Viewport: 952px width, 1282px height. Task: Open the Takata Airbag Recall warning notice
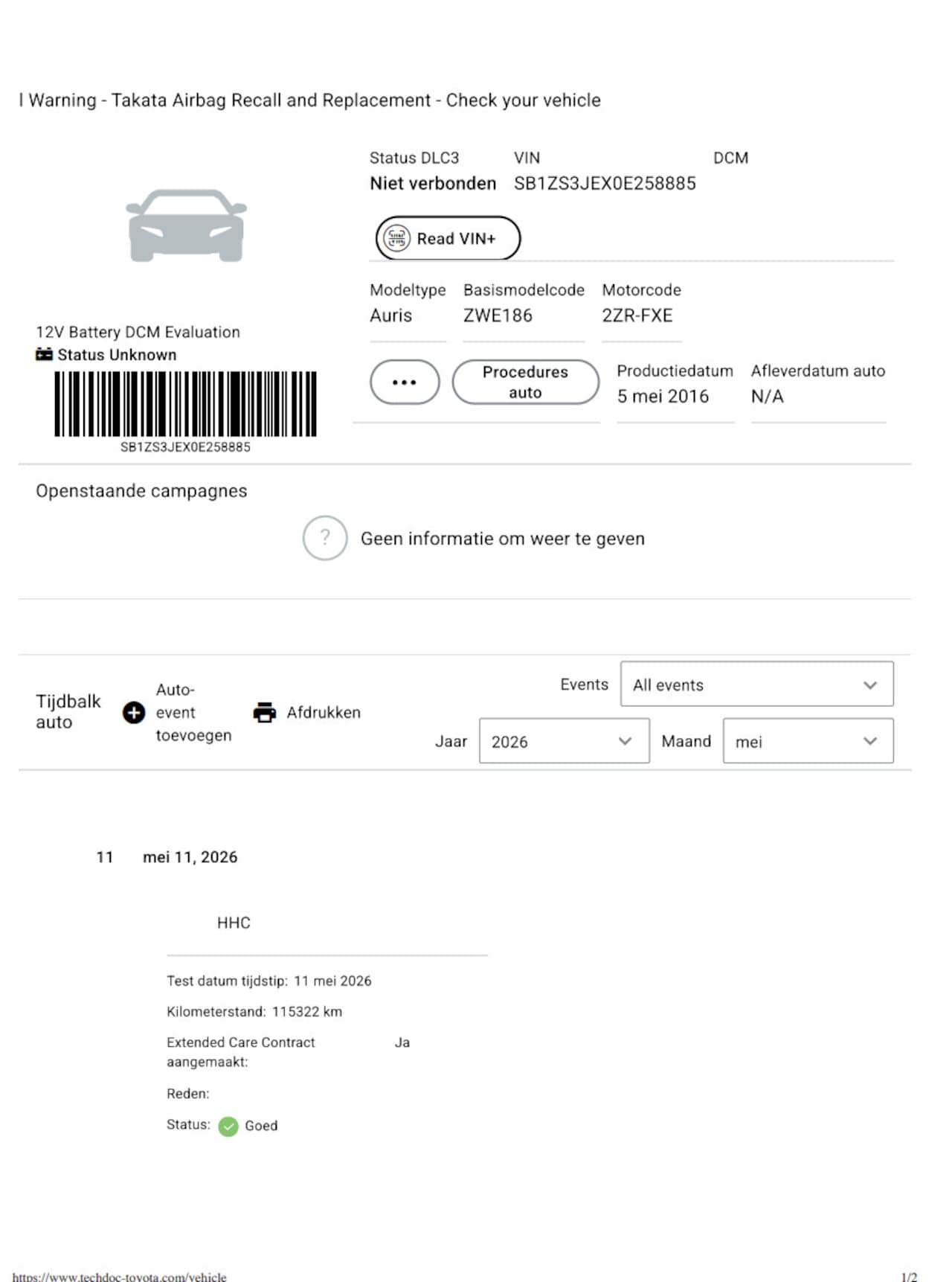tap(310, 100)
